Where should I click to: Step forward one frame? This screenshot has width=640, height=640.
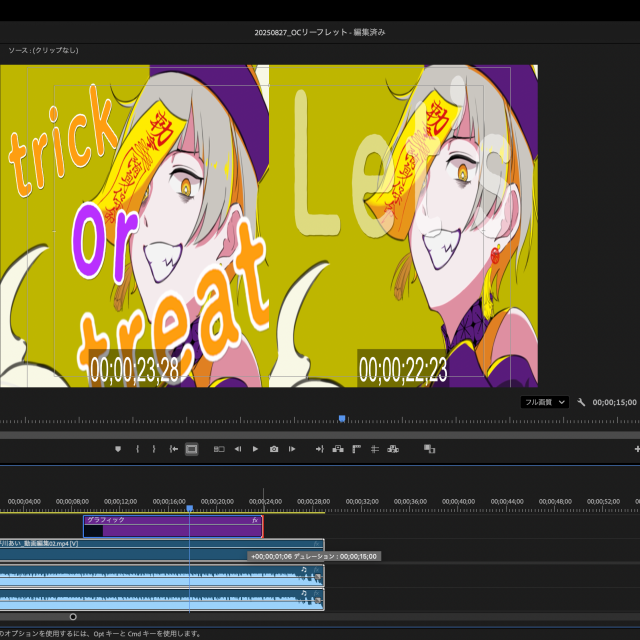pos(292,449)
